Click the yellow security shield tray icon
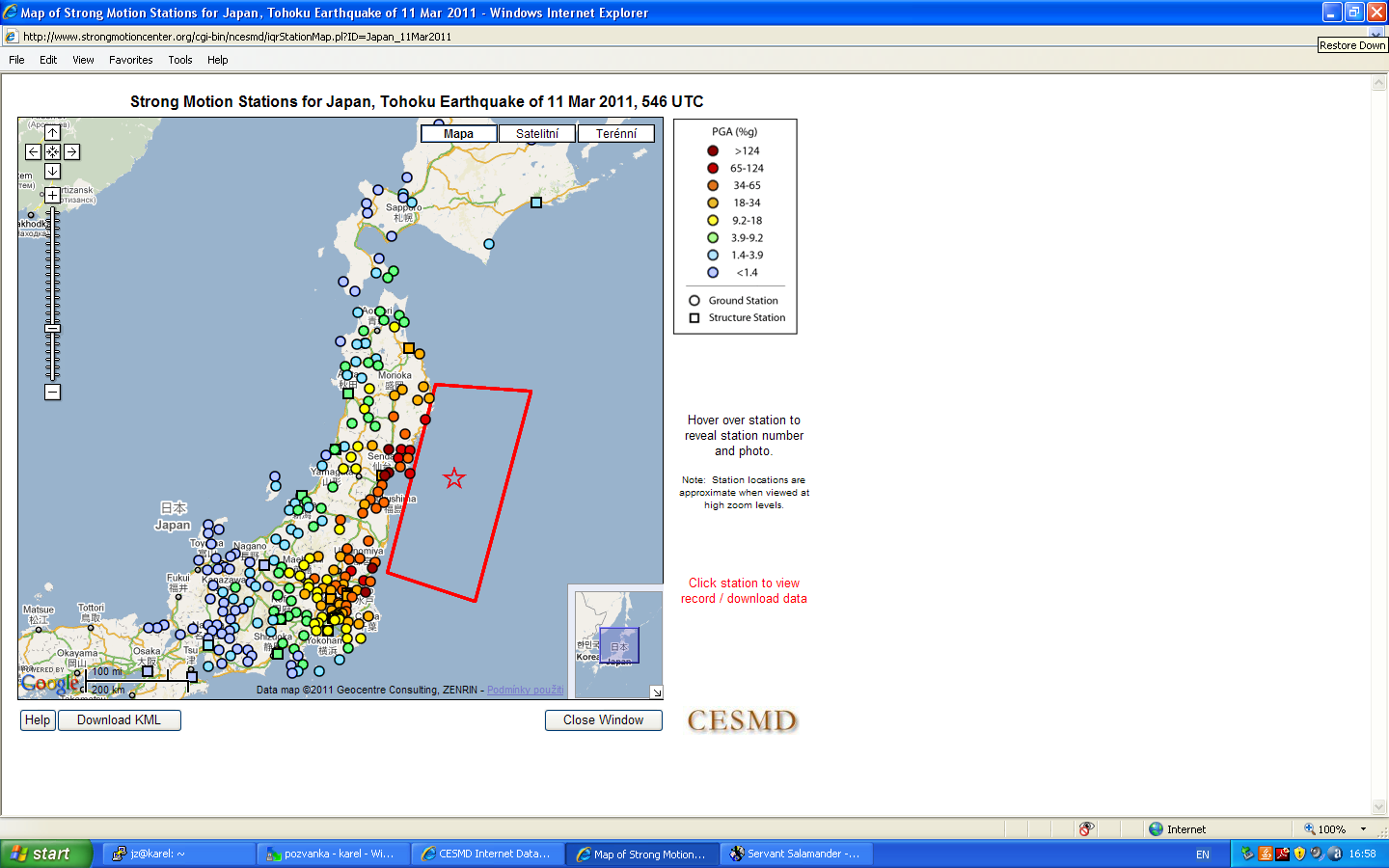 (1299, 854)
